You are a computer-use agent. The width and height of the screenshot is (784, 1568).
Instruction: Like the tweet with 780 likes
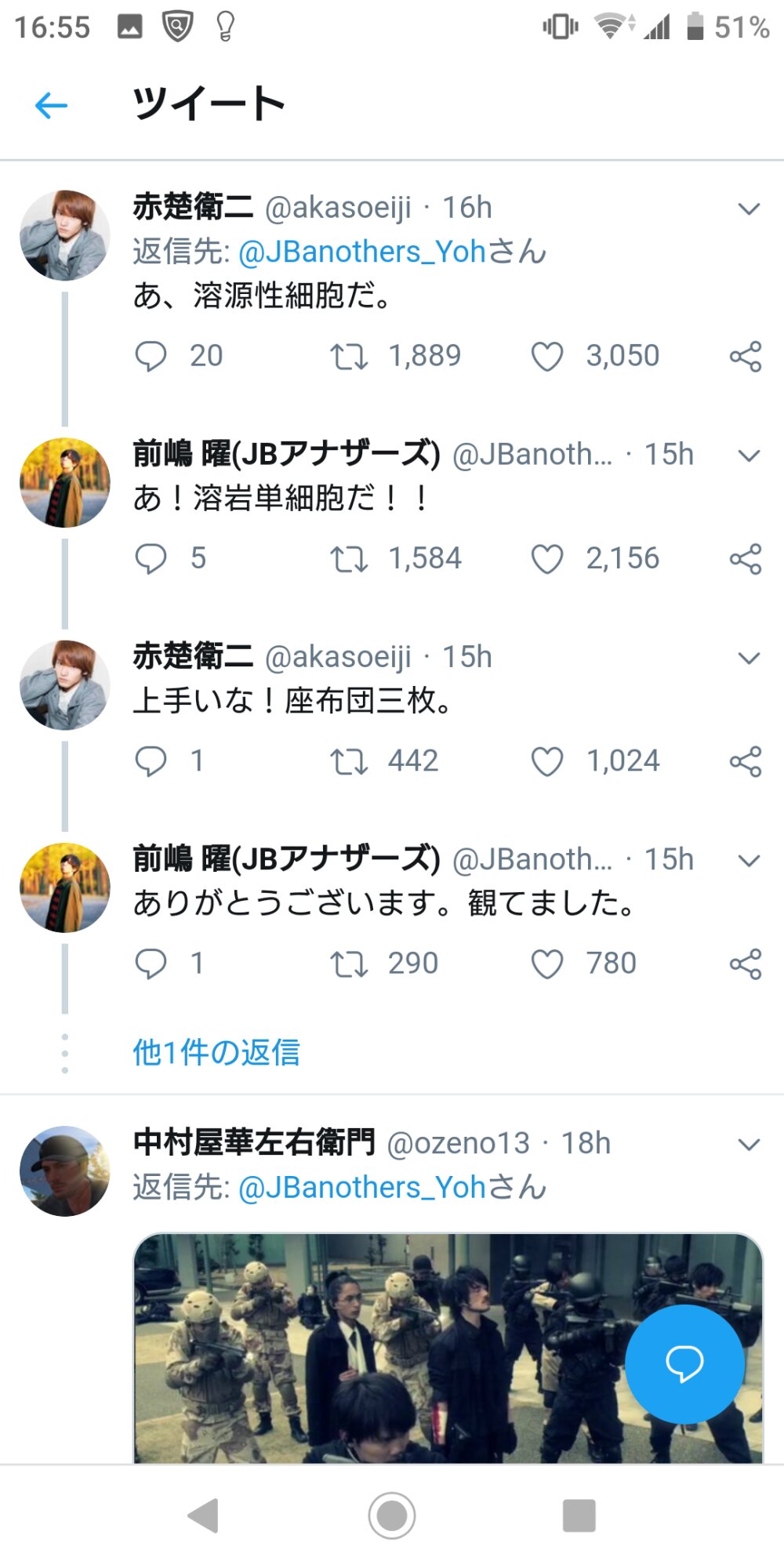coord(547,964)
